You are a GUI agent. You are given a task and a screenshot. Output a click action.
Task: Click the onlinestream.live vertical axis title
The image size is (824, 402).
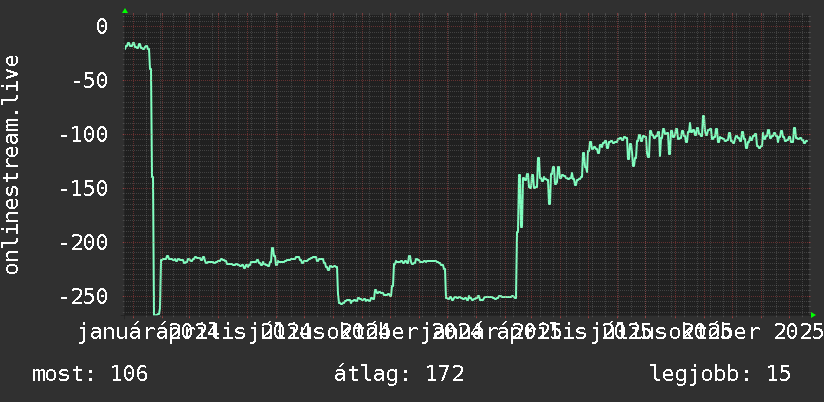[x=11, y=164]
